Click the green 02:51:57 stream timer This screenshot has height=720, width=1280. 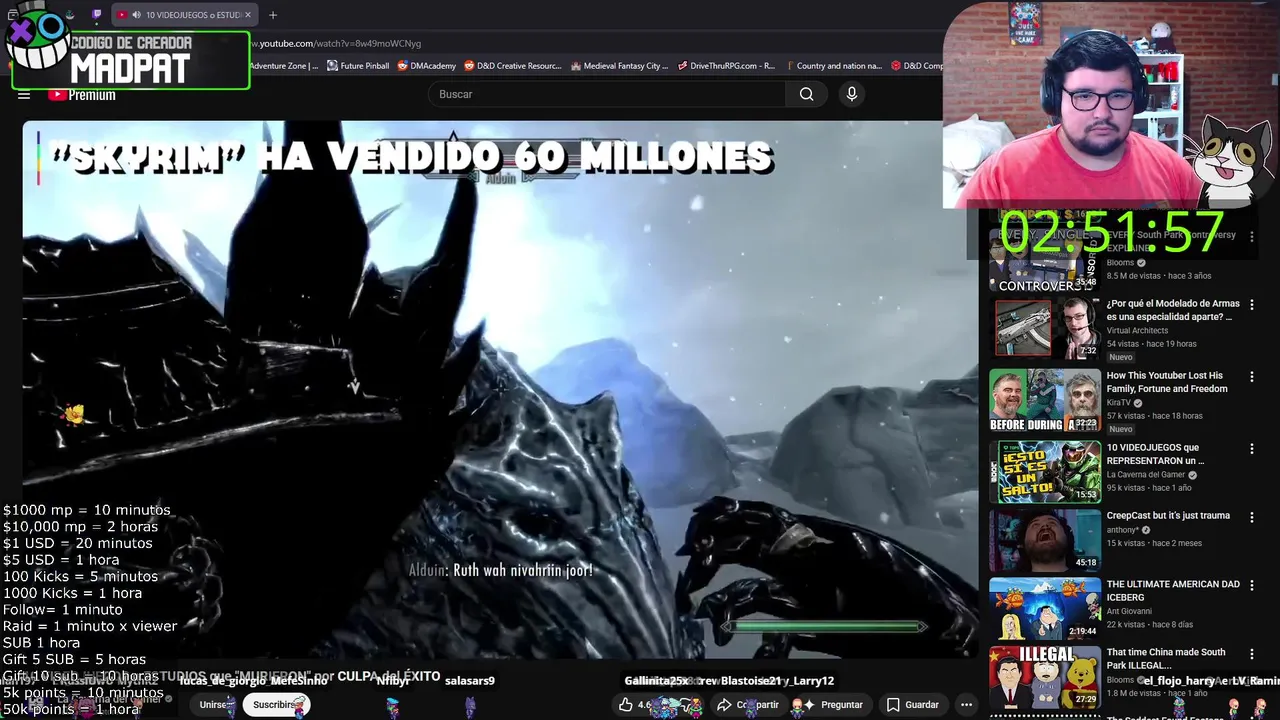click(1111, 233)
